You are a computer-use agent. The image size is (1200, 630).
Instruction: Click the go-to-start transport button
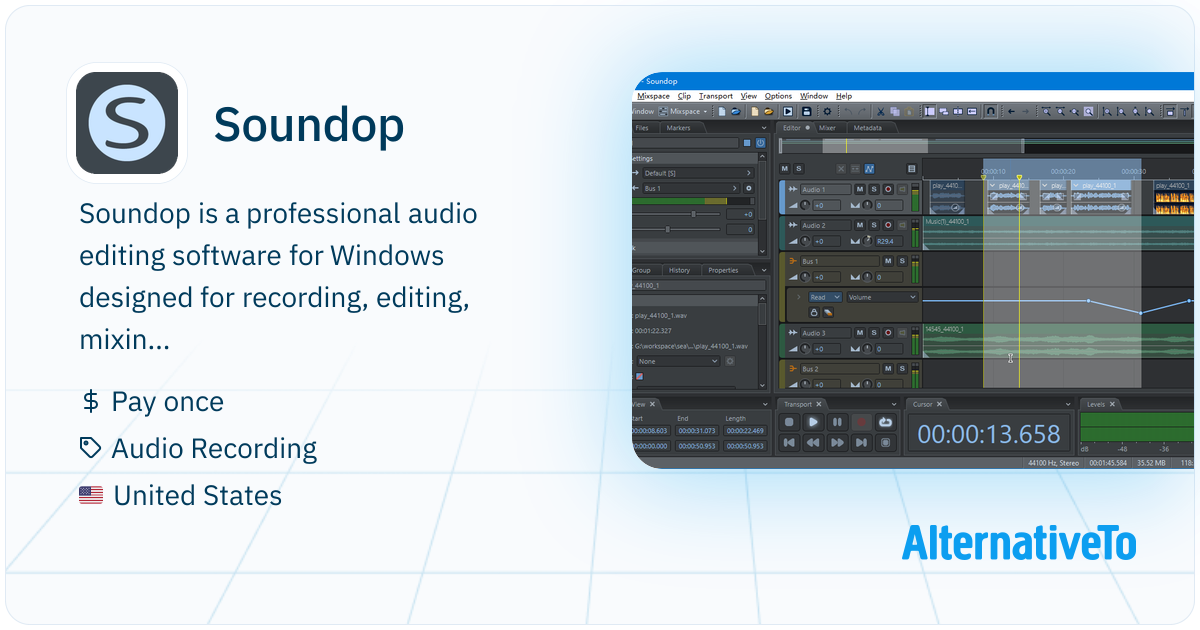point(789,442)
